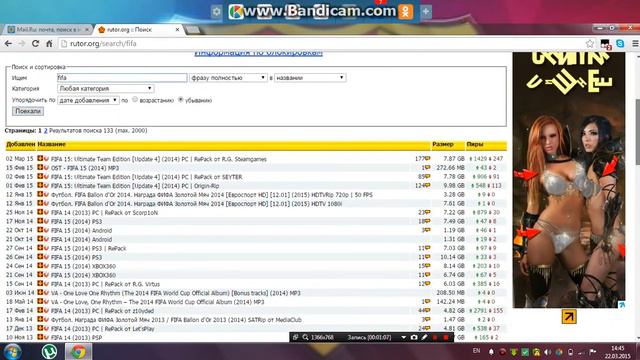This screenshot has height=360, width=640.
Task: Bookmark this page with the star icon
Action: 589,43
